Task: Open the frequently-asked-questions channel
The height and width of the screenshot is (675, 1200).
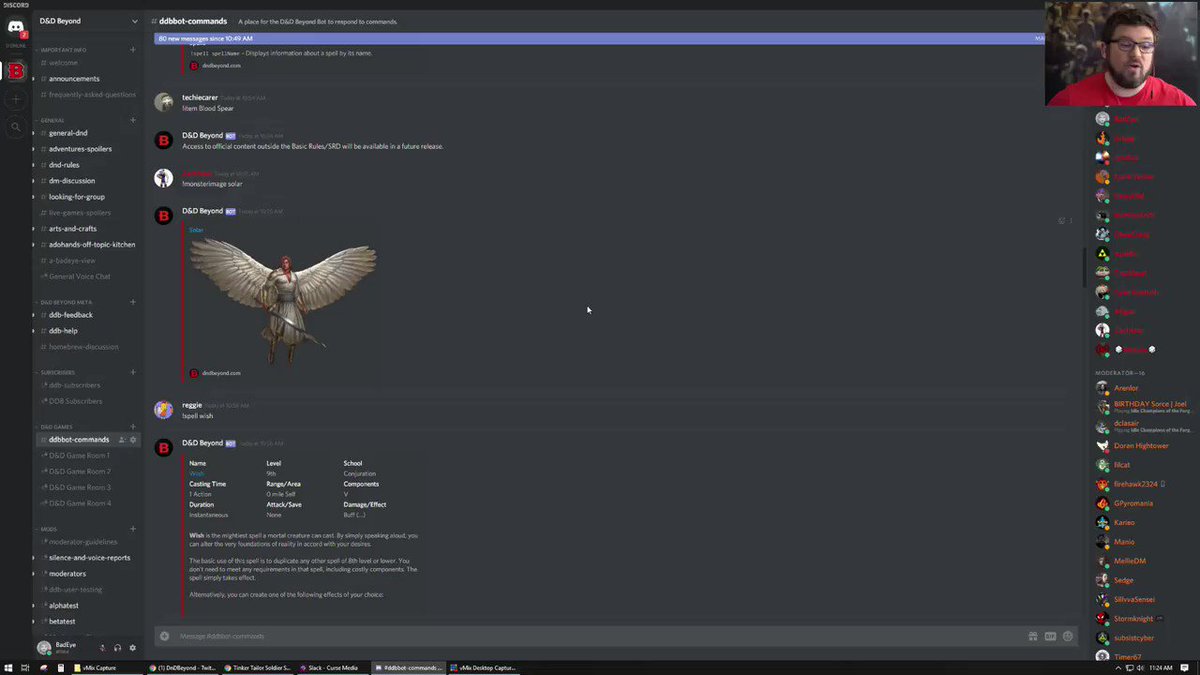Action: tap(88, 95)
